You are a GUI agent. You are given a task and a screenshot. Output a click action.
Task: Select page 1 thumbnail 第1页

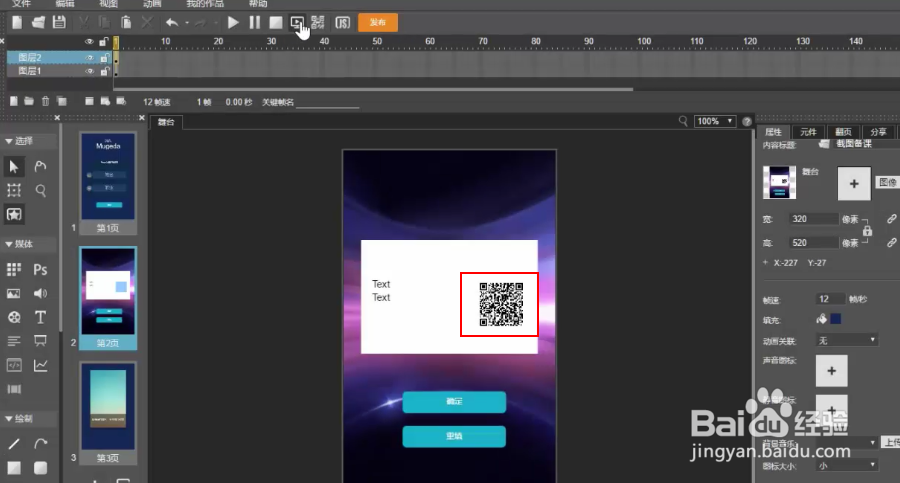pos(108,183)
